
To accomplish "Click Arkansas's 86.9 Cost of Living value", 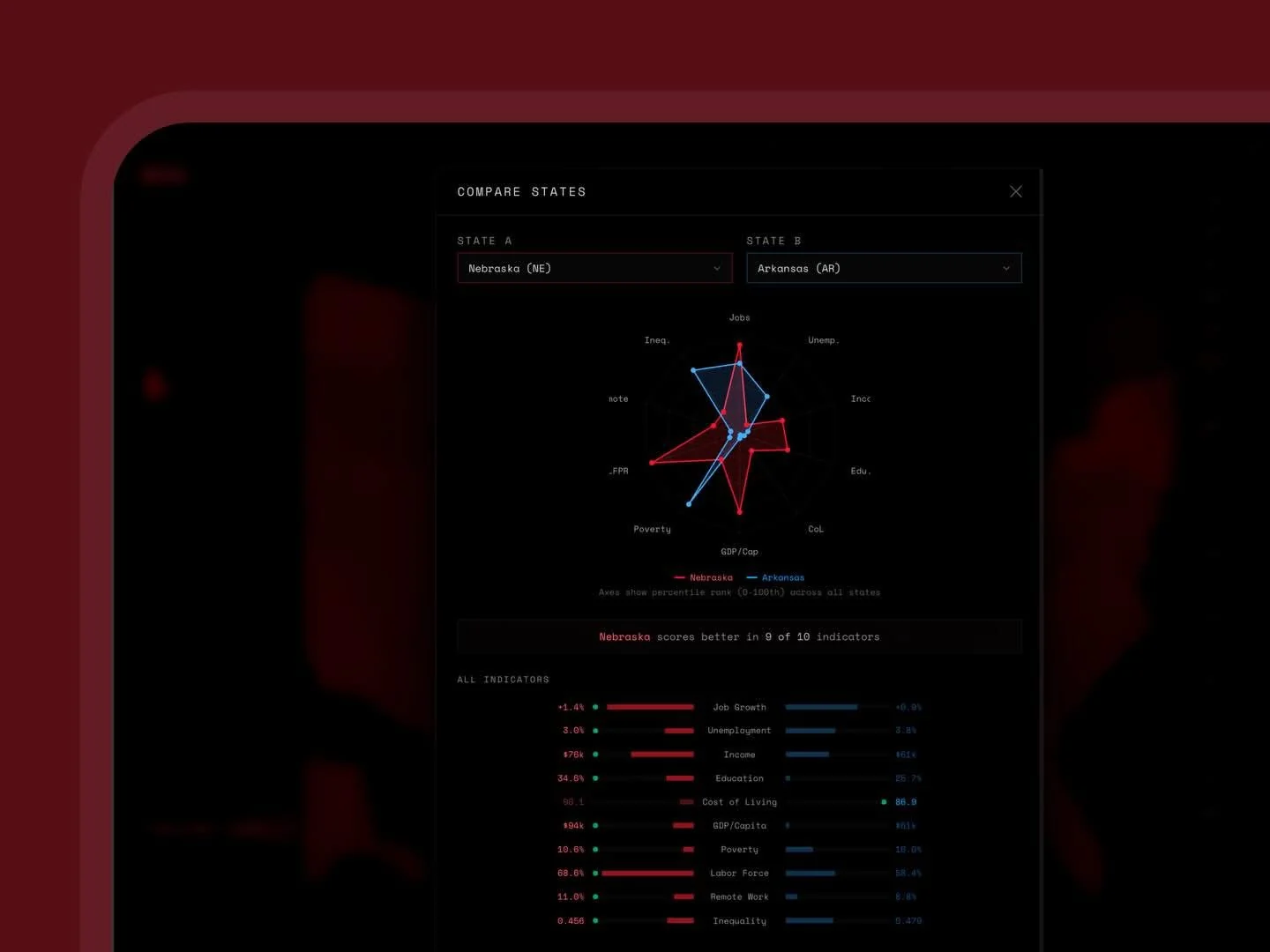I will 906,802.
